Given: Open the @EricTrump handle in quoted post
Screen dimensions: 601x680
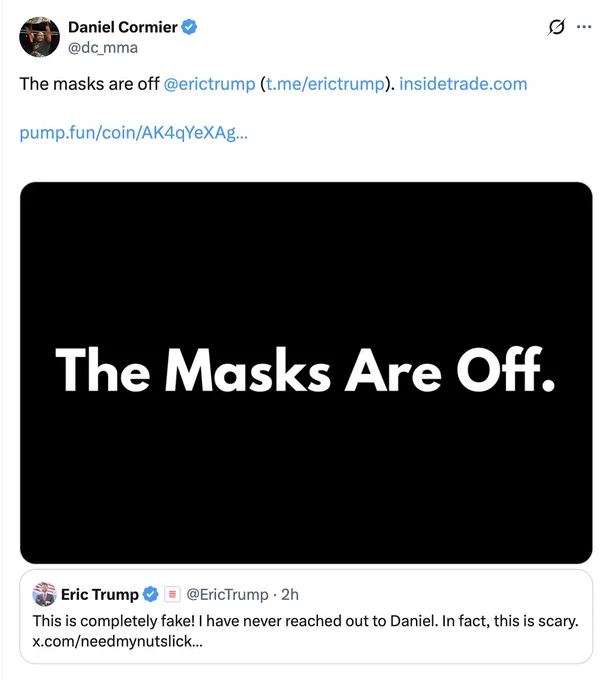Looking at the screenshot, I should pos(227,594).
